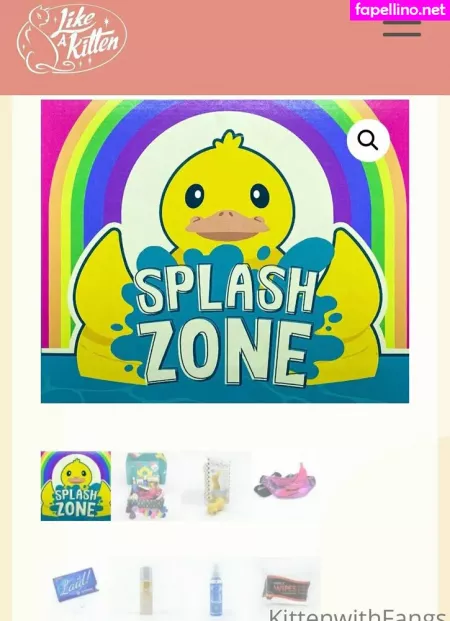Viewport: 450px width, 621px height.
Task: Click the fapellino.net watermark label
Action: click(400, 10)
